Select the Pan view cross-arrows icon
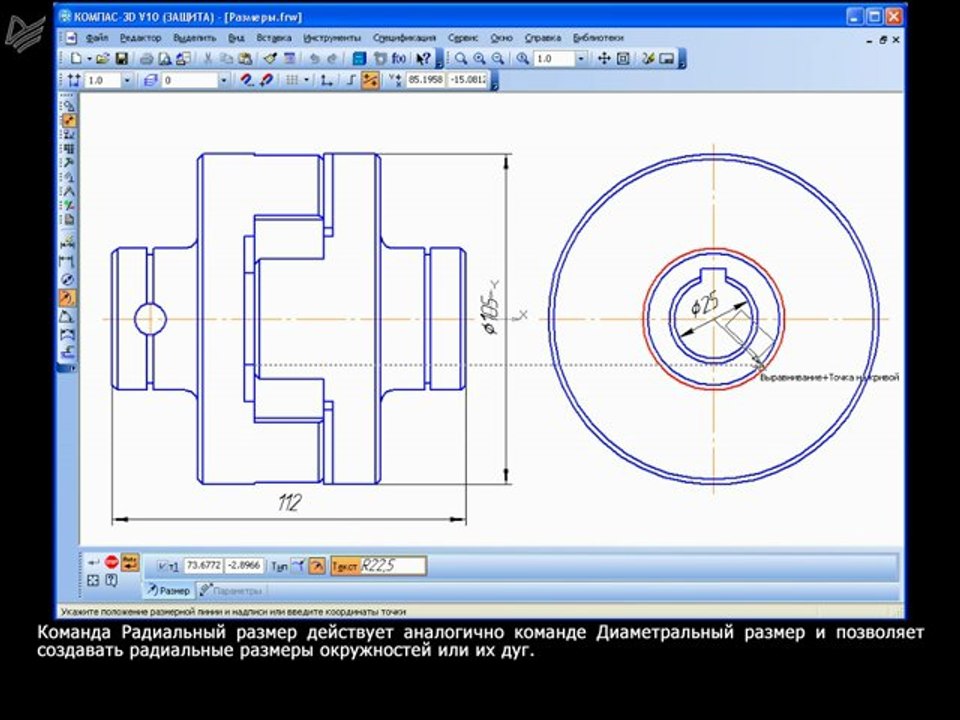The image size is (960, 720). (604, 59)
